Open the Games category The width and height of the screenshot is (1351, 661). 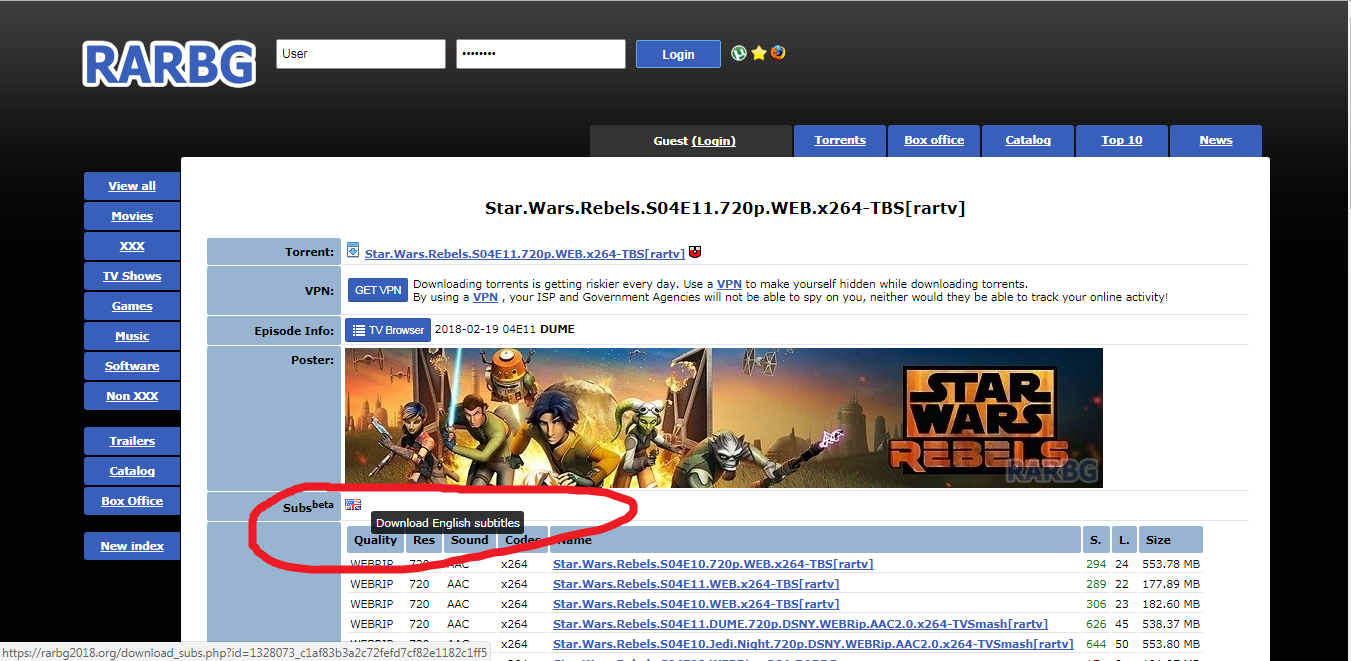pyautogui.click(x=132, y=306)
